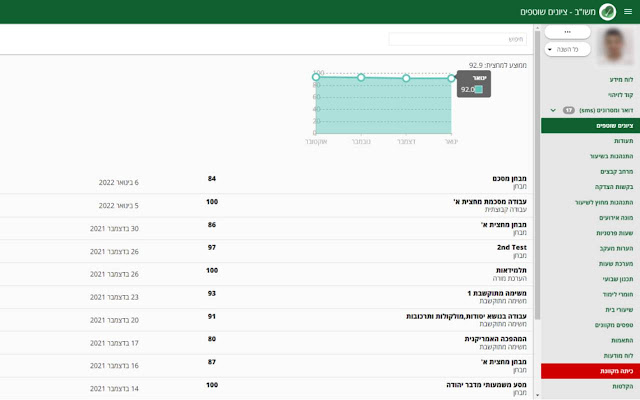
Task: Click the 'נובמבר' chart data point
Action: tap(361, 77)
